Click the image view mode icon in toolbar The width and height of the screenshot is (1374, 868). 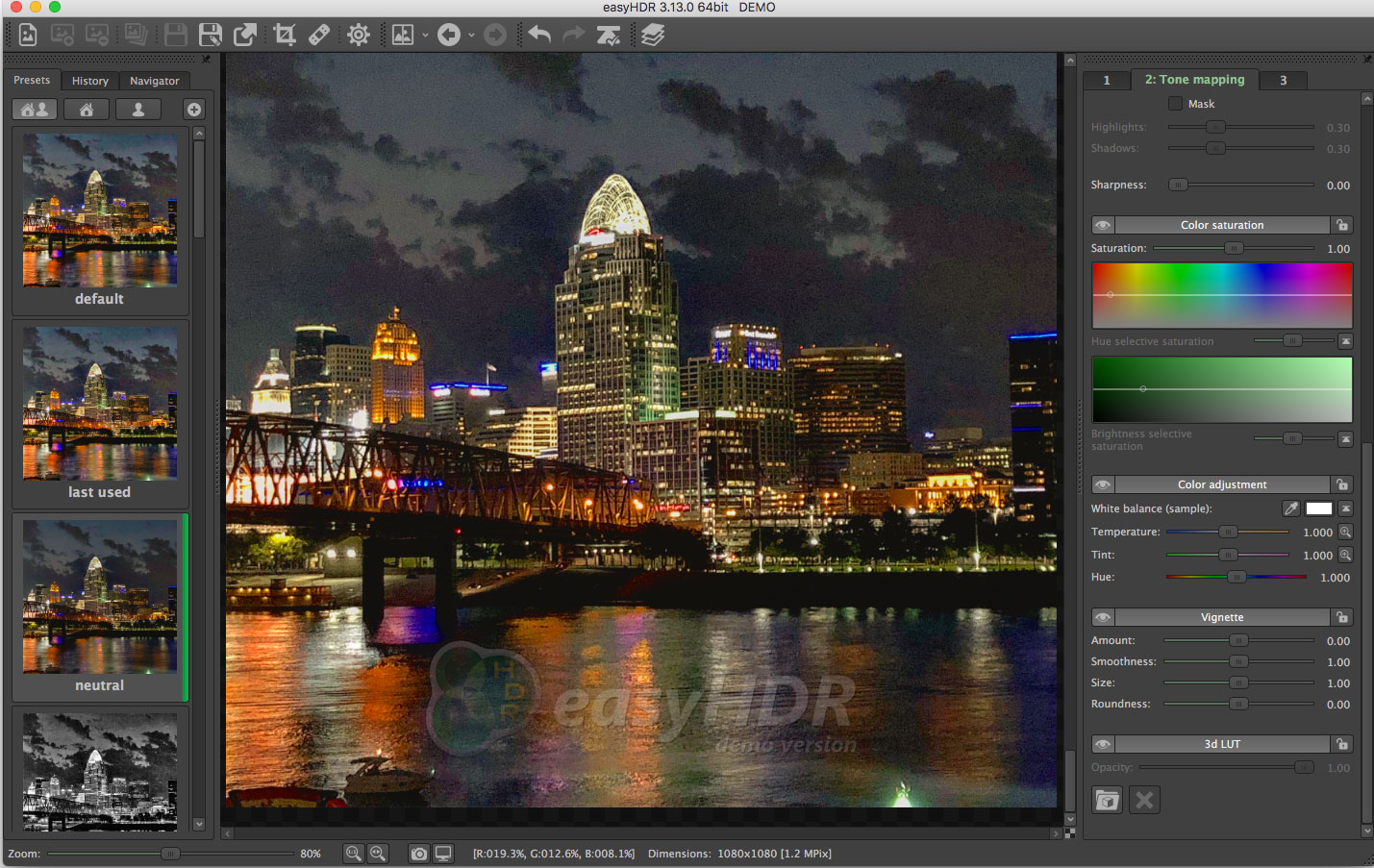click(403, 36)
